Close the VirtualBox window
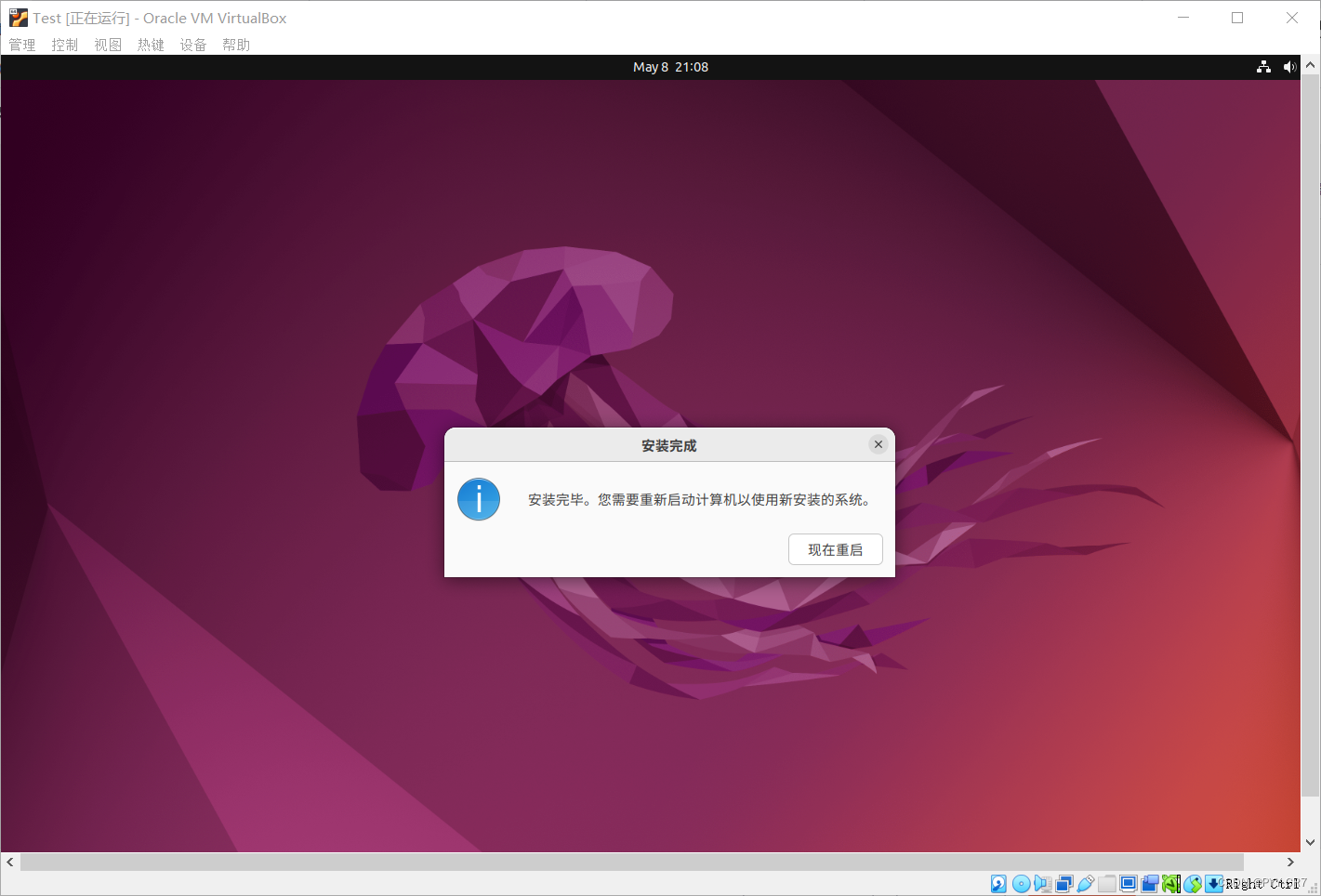The image size is (1321, 896). (x=1292, y=18)
